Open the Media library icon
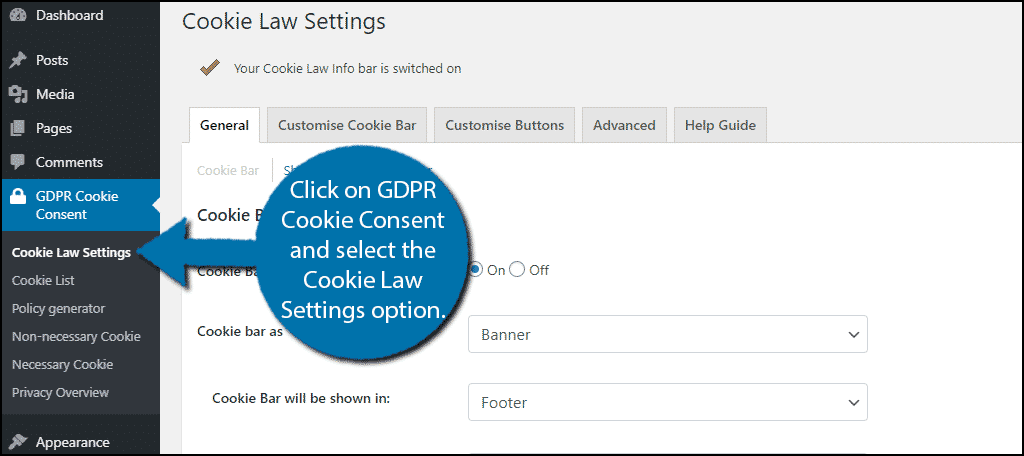 (18, 94)
